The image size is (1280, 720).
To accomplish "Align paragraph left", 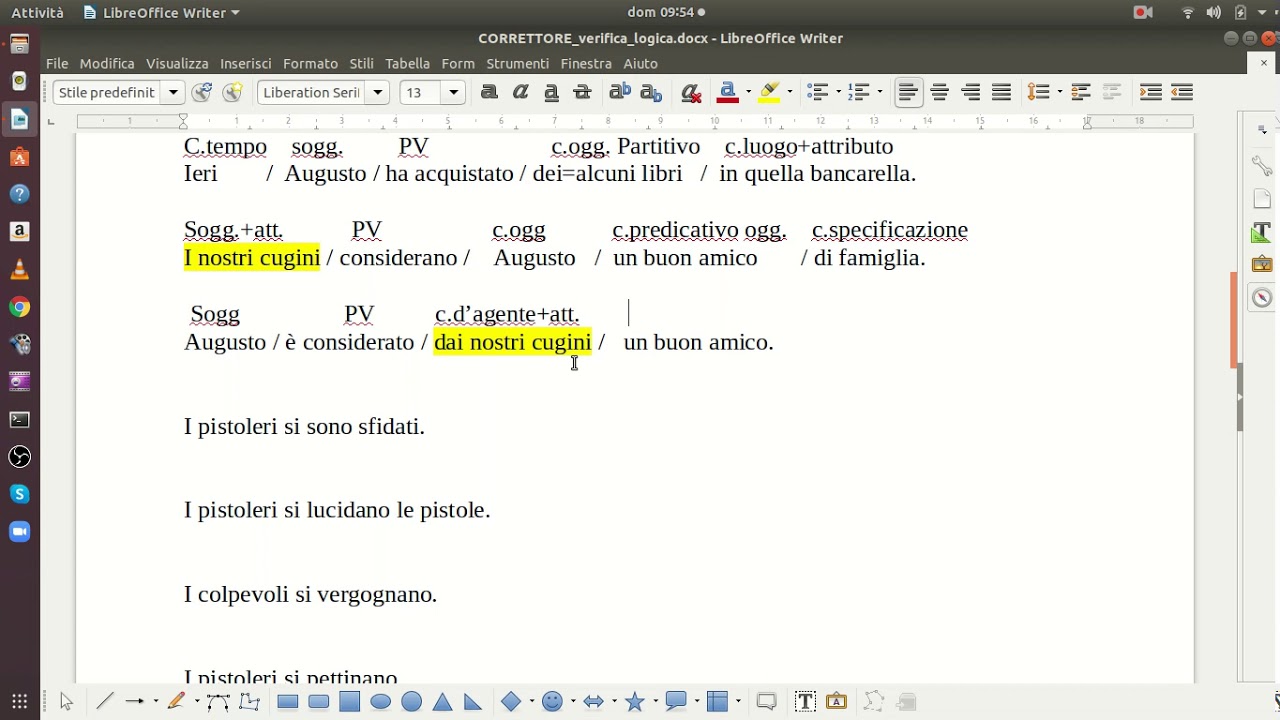I will (908, 92).
